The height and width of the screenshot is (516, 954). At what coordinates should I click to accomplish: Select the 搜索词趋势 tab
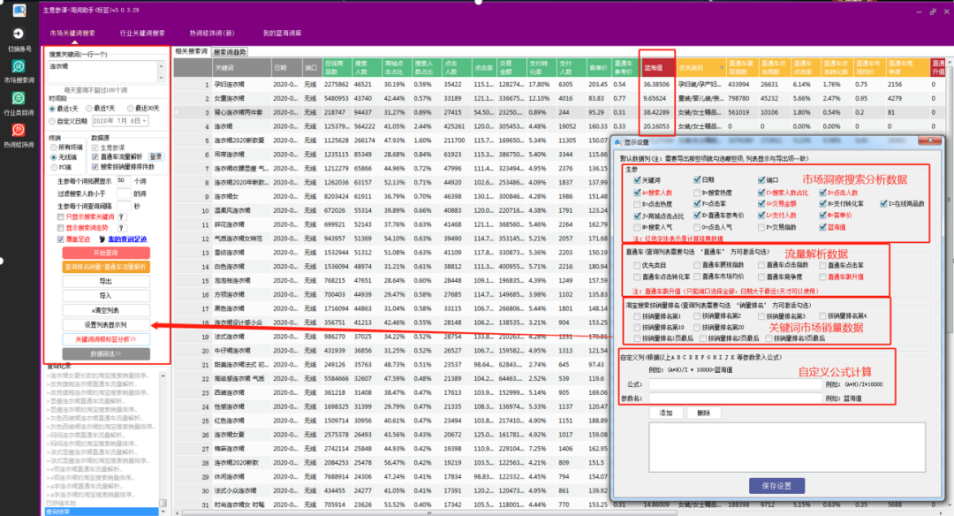230,52
